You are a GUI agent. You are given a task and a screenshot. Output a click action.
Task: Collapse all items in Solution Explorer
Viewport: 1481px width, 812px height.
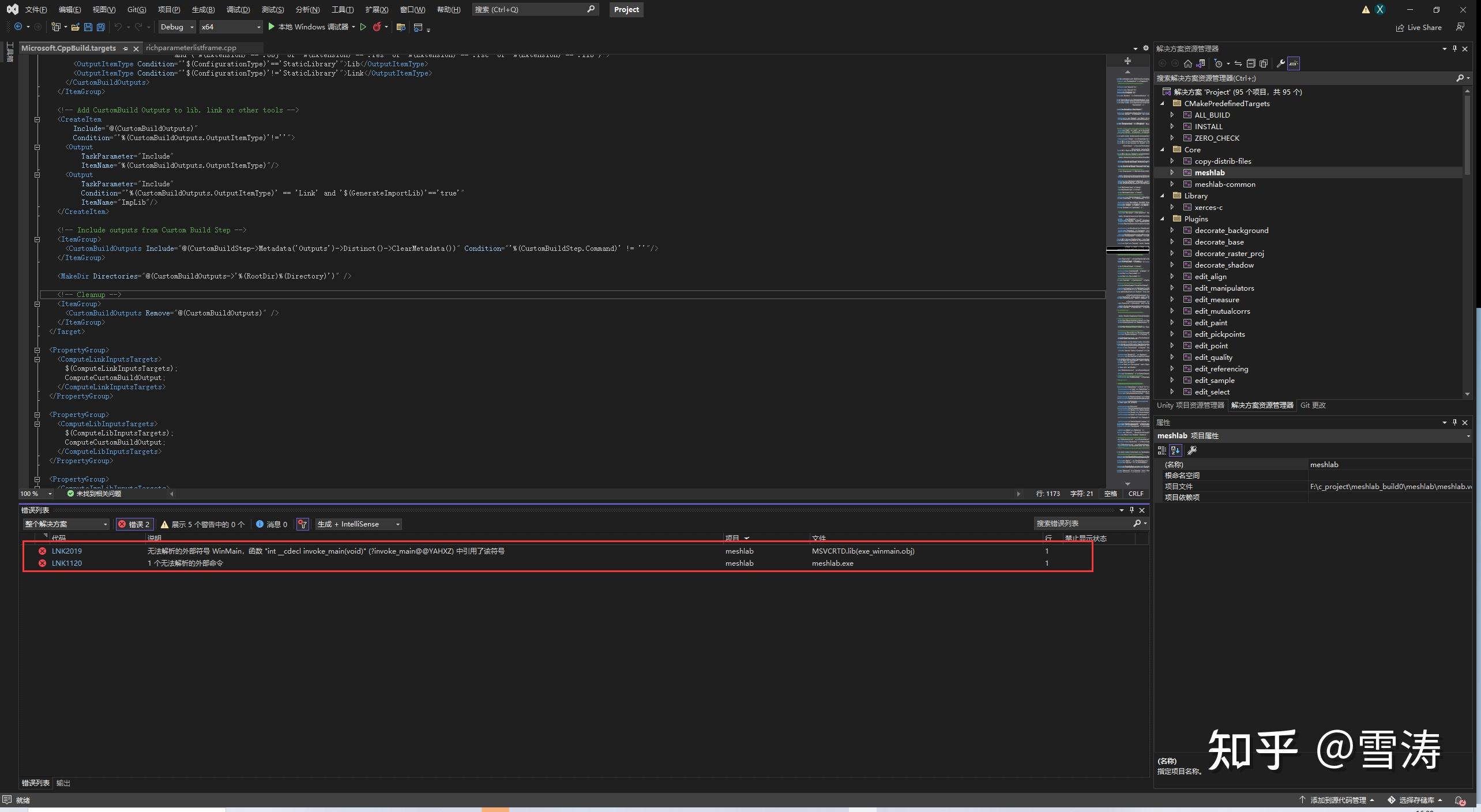pos(1251,63)
